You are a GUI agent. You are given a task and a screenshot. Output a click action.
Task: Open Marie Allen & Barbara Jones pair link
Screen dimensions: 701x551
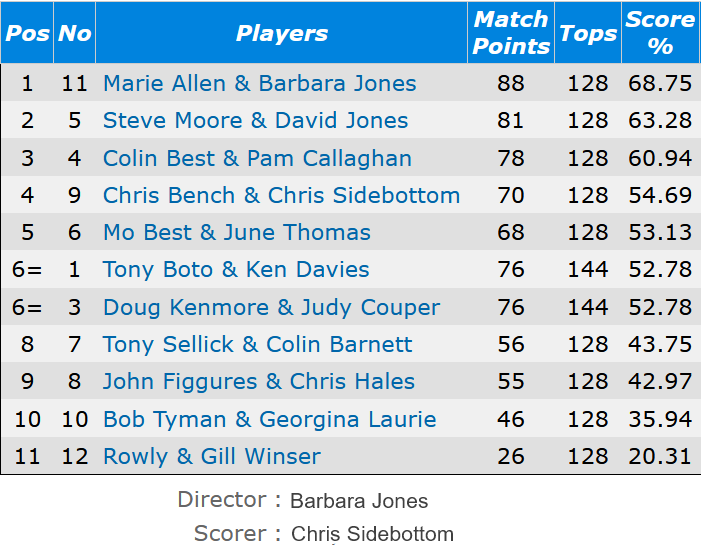(x=259, y=83)
